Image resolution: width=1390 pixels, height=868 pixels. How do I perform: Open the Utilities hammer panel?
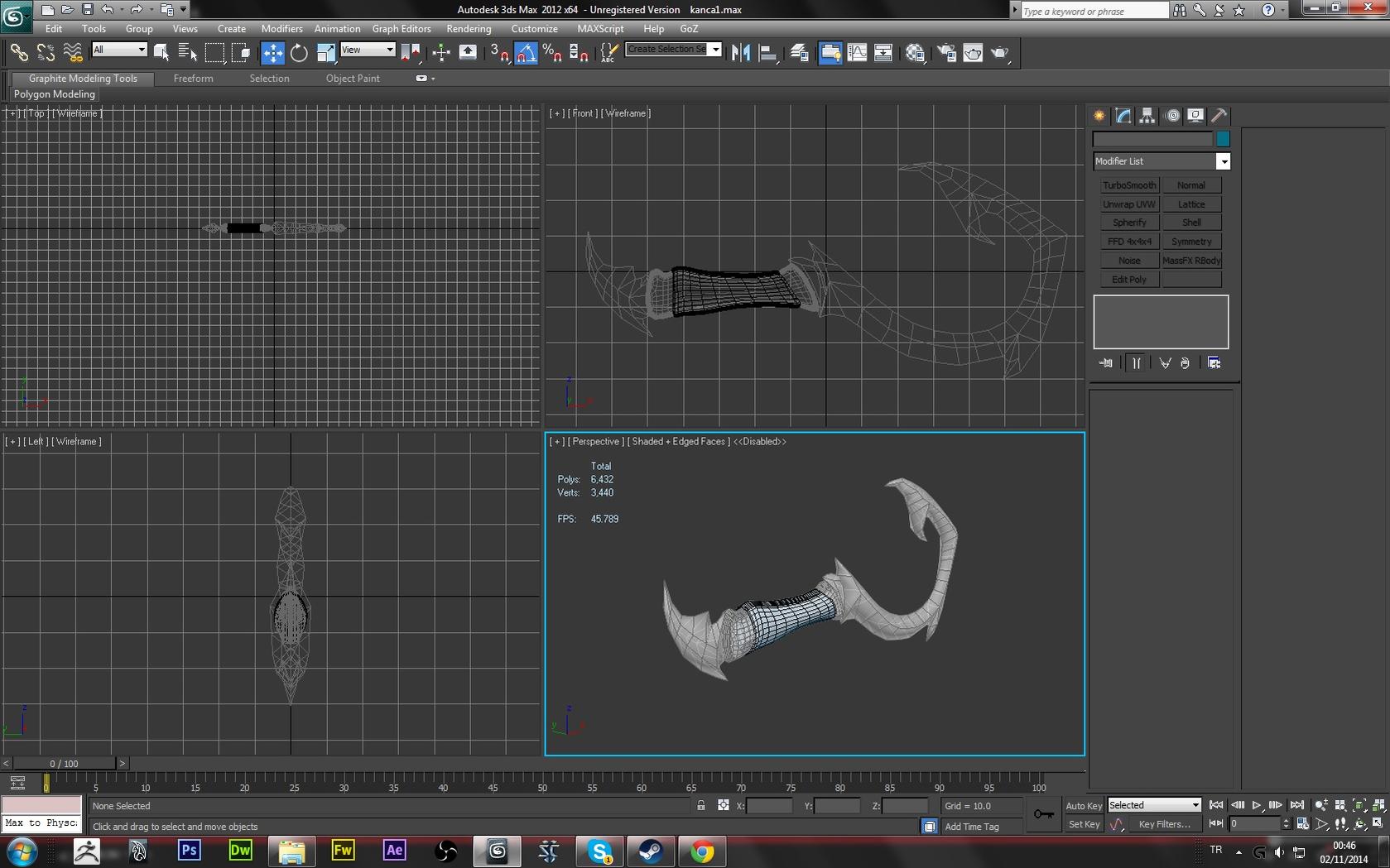point(1219,116)
